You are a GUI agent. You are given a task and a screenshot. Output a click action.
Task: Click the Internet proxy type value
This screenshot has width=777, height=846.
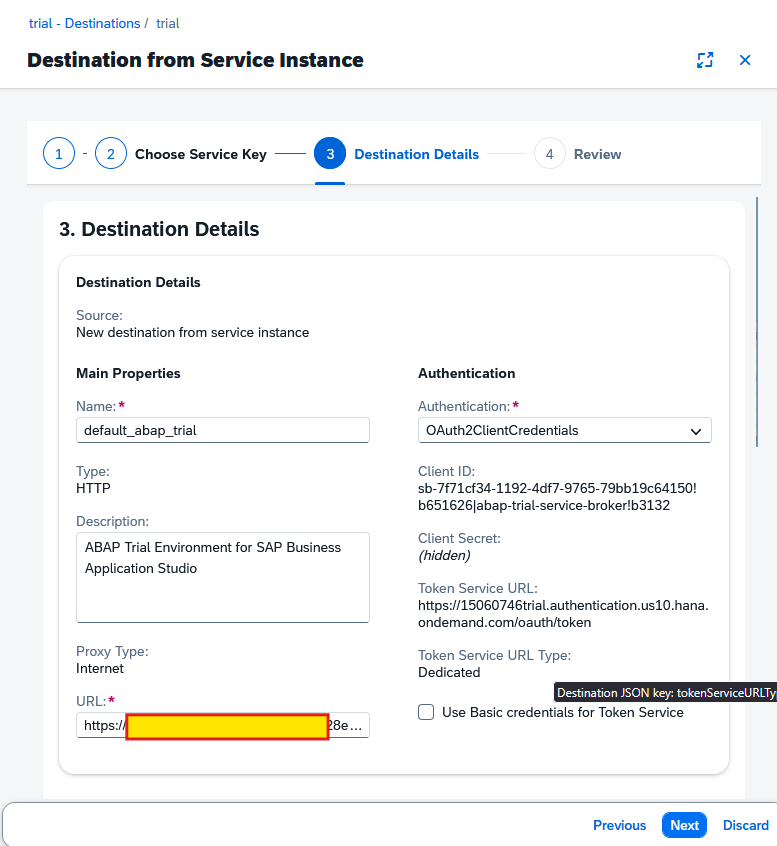[x=100, y=668]
